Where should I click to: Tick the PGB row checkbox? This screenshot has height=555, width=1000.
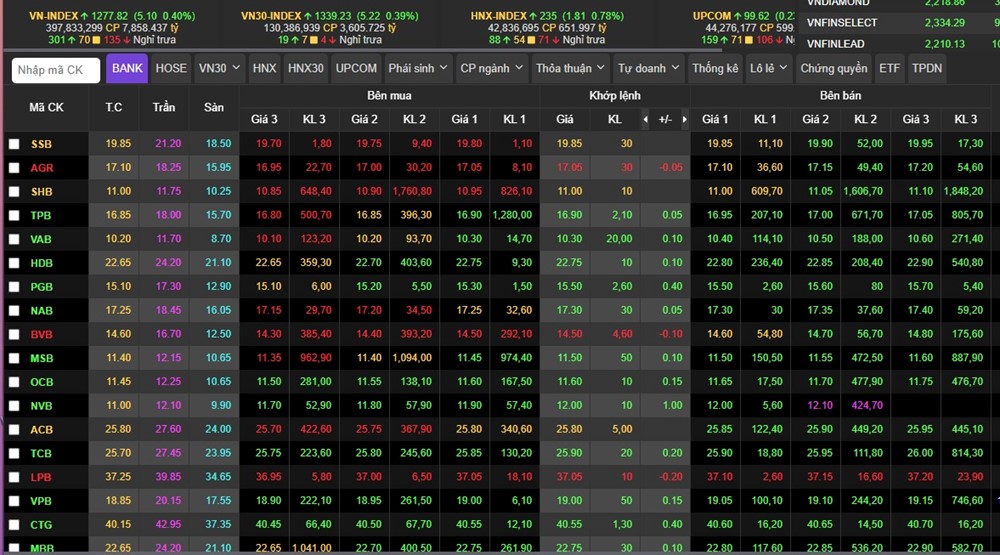tap(14, 287)
